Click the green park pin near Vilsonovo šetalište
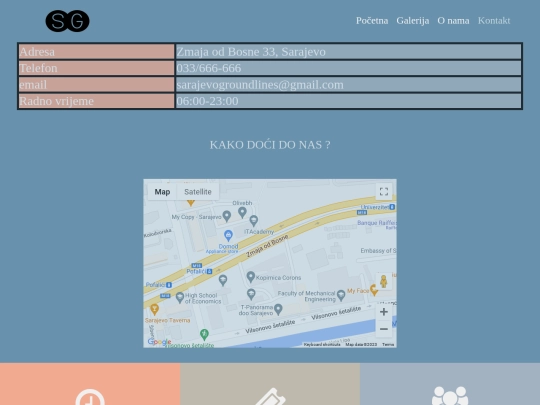Viewport: 540px width, 405px height. (204, 334)
